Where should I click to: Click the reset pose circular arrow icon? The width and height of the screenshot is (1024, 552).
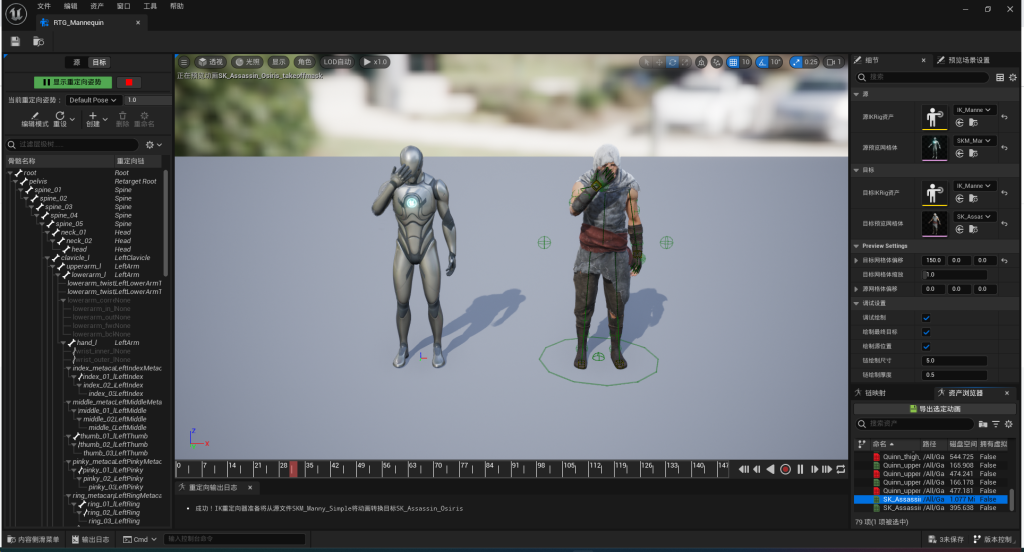click(x=60, y=116)
